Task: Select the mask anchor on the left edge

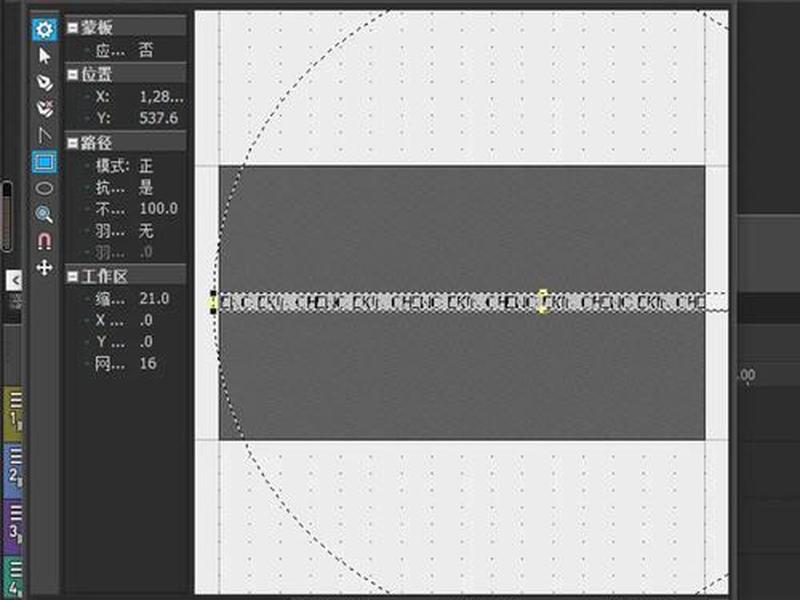Action: (213, 302)
